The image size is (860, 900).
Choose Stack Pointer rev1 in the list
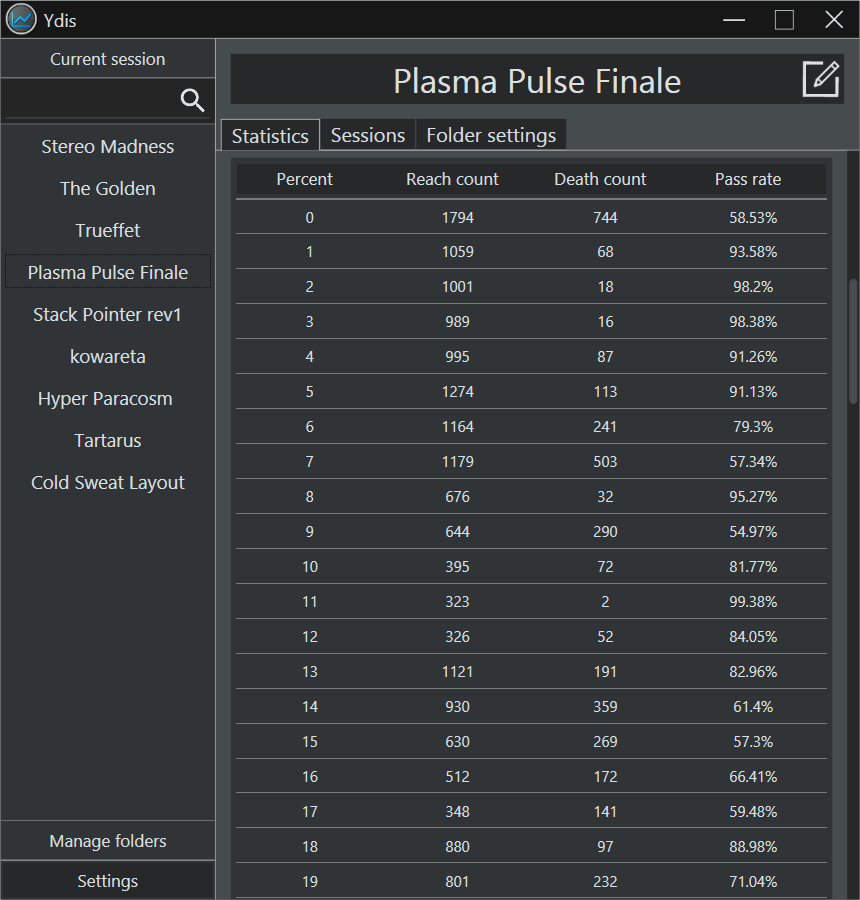pyautogui.click(x=108, y=315)
